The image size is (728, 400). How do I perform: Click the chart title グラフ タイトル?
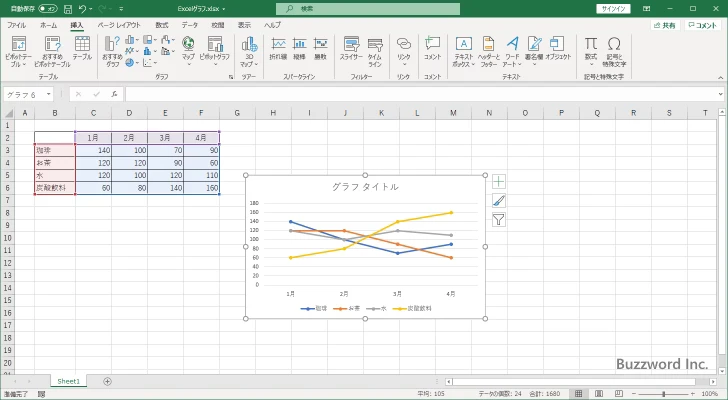(x=365, y=187)
